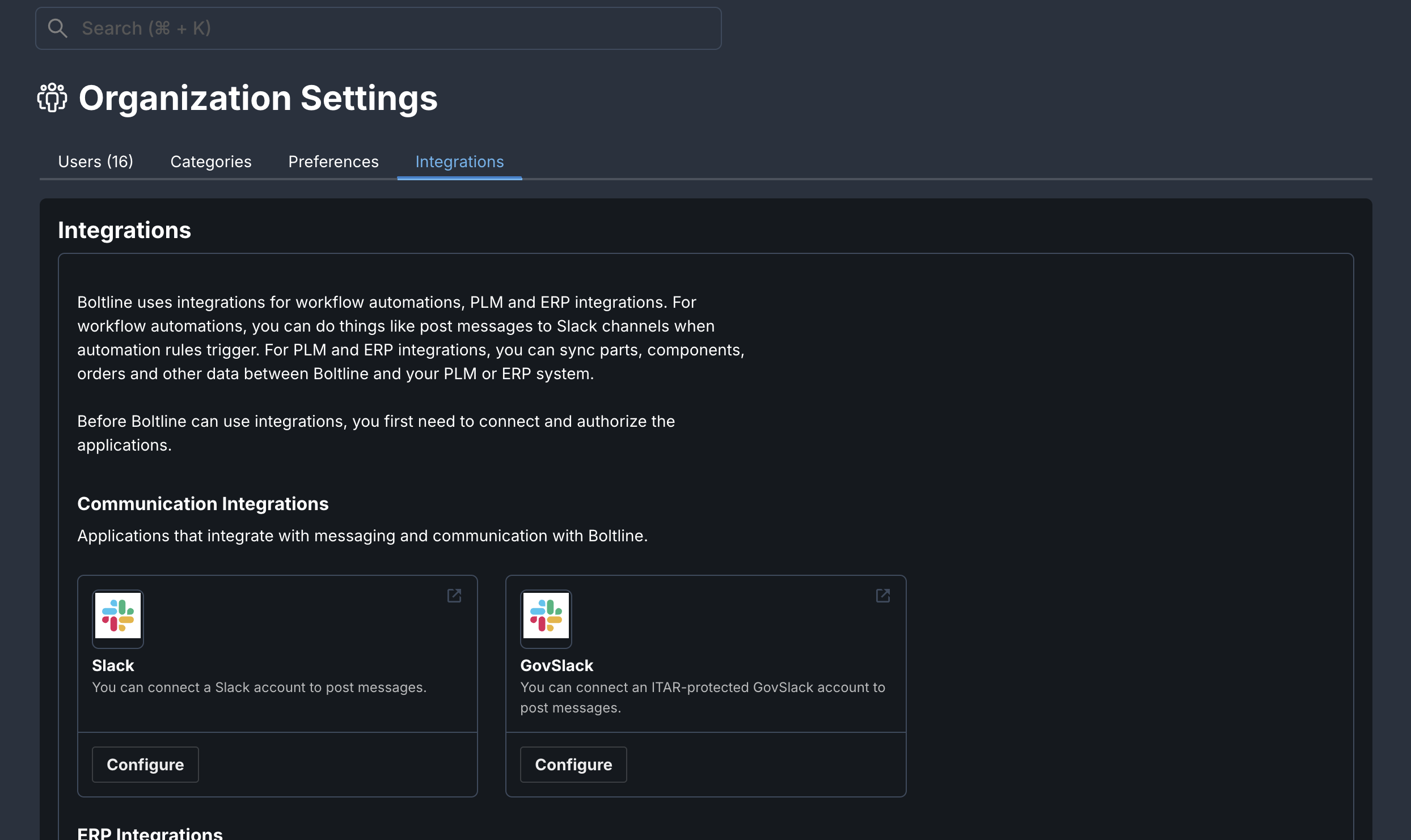The image size is (1411, 840).
Task: Click the Integrations panel heading
Action: coord(124,230)
